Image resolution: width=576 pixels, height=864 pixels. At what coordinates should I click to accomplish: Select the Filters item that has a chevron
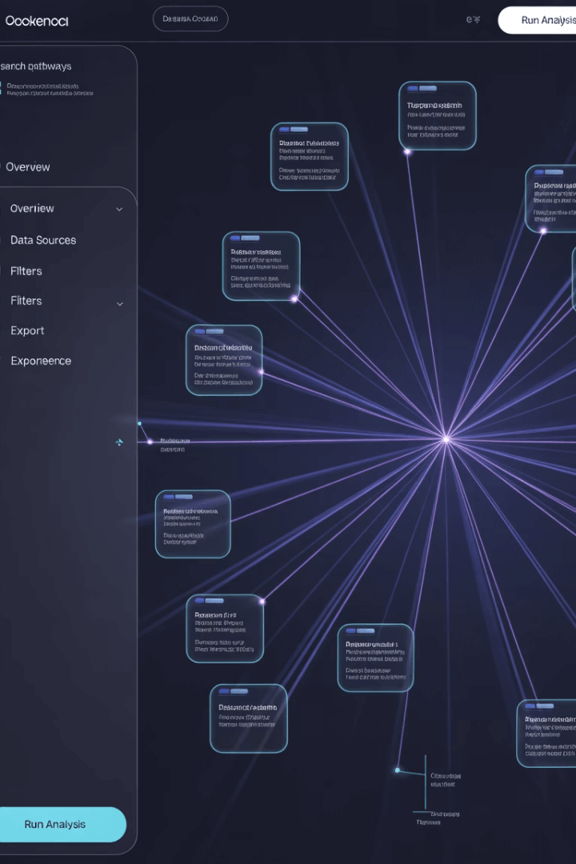(x=26, y=301)
